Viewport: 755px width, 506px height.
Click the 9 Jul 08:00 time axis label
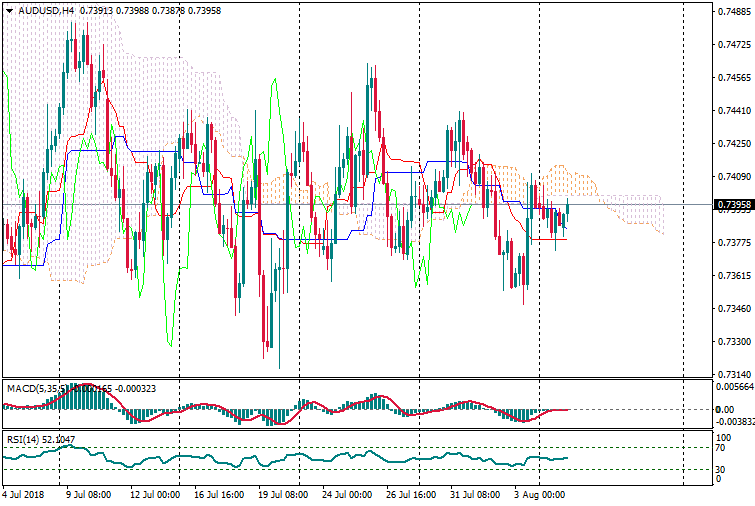tap(89, 495)
